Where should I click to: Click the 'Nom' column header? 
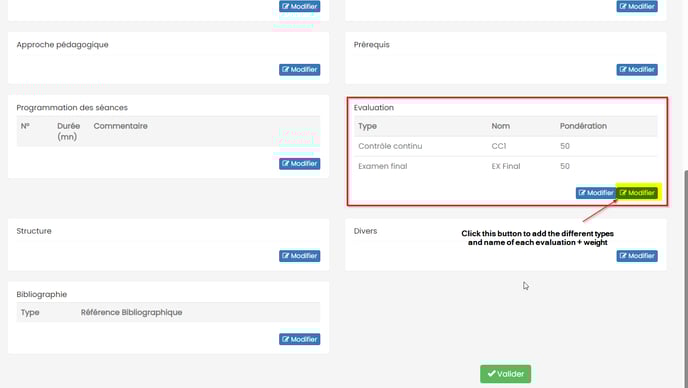pos(501,126)
